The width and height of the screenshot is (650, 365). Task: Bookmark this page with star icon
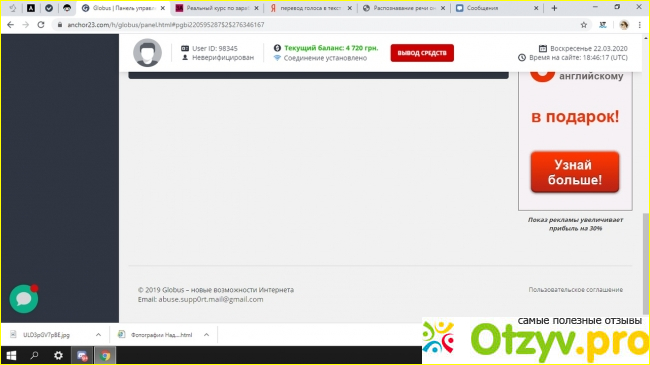point(584,25)
